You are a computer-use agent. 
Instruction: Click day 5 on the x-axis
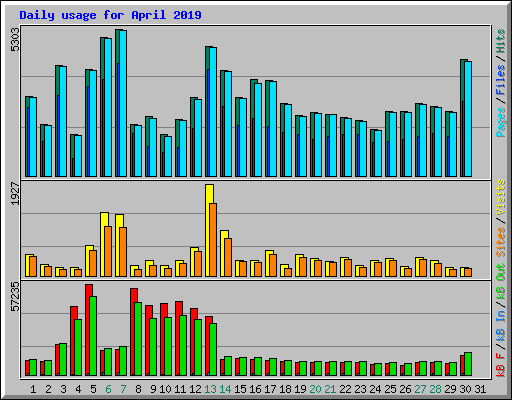coord(93,389)
